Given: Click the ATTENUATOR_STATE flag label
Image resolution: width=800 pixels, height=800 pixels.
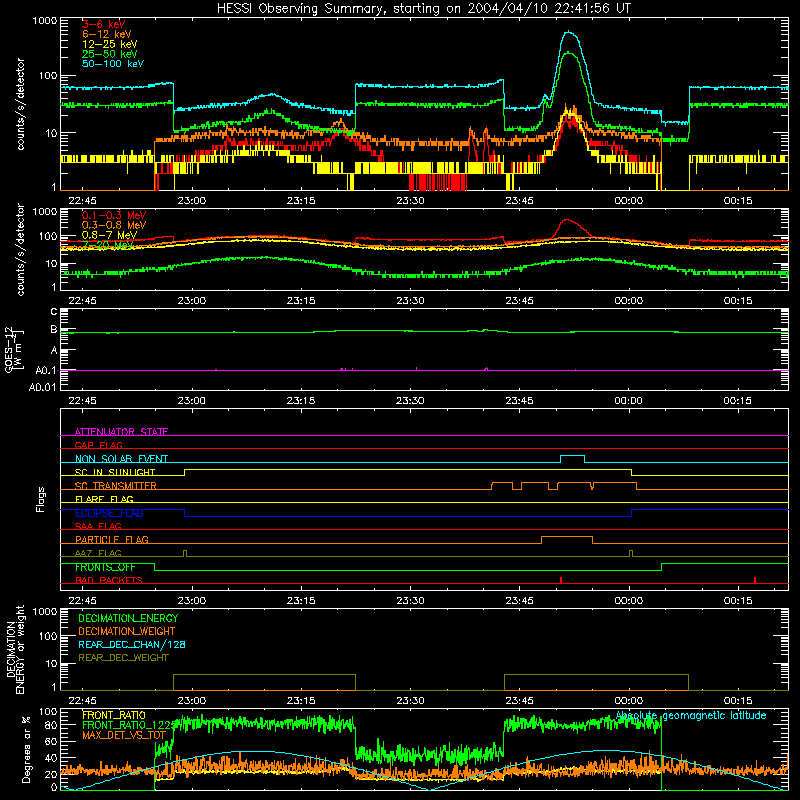Looking at the screenshot, I should (x=121, y=432).
